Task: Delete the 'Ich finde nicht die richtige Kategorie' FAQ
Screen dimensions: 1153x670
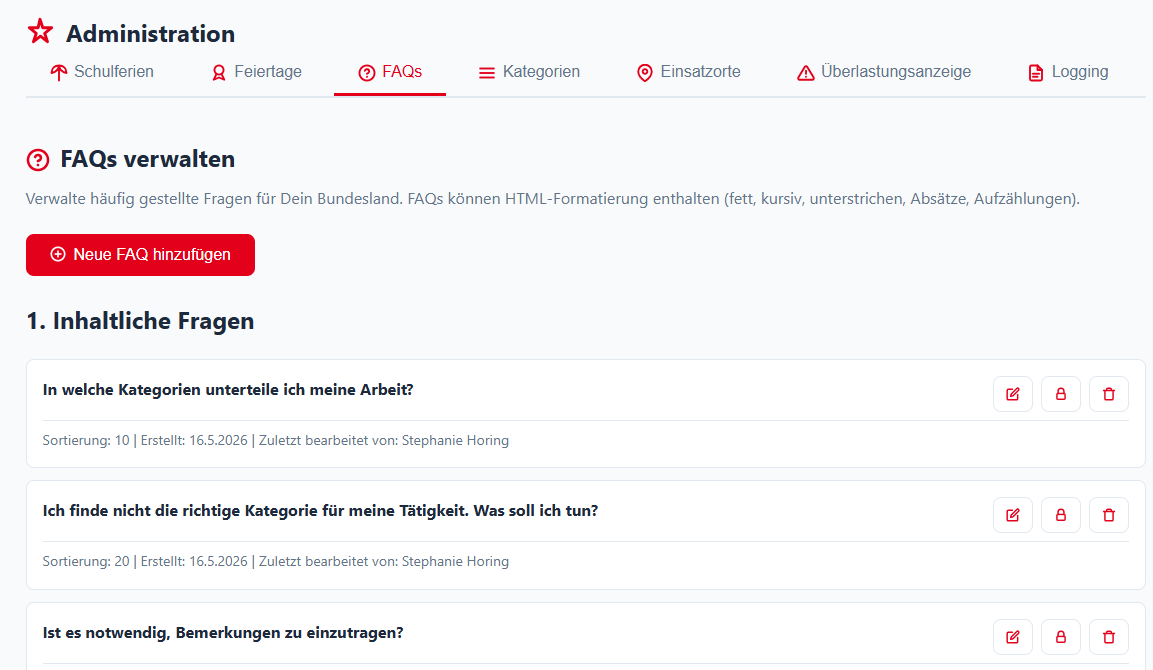Action: click(1109, 515)
